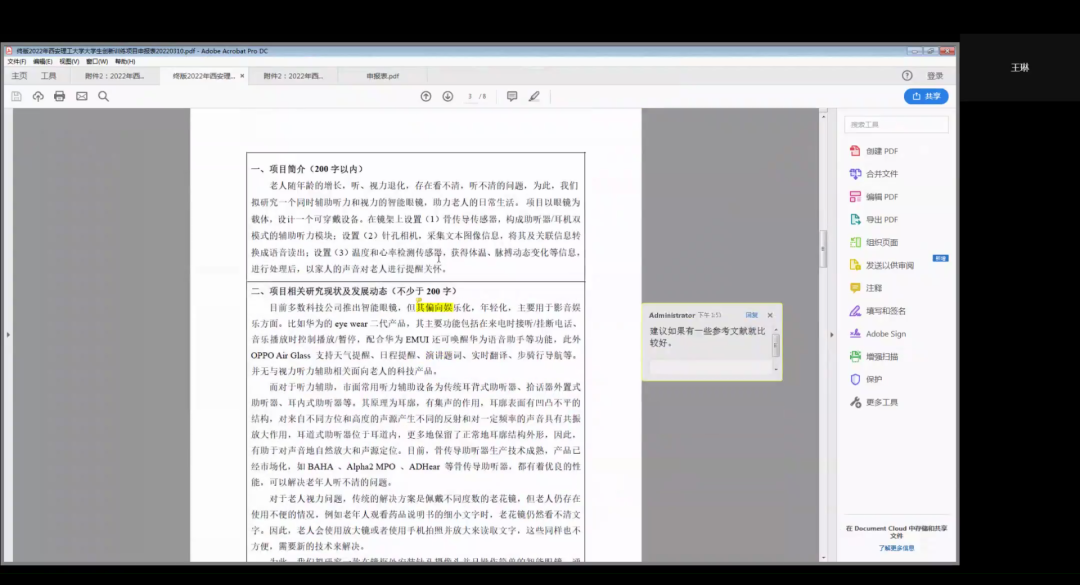Launch Adobe Sign from tools pane
1080x585 pixels.
point(885,334)
